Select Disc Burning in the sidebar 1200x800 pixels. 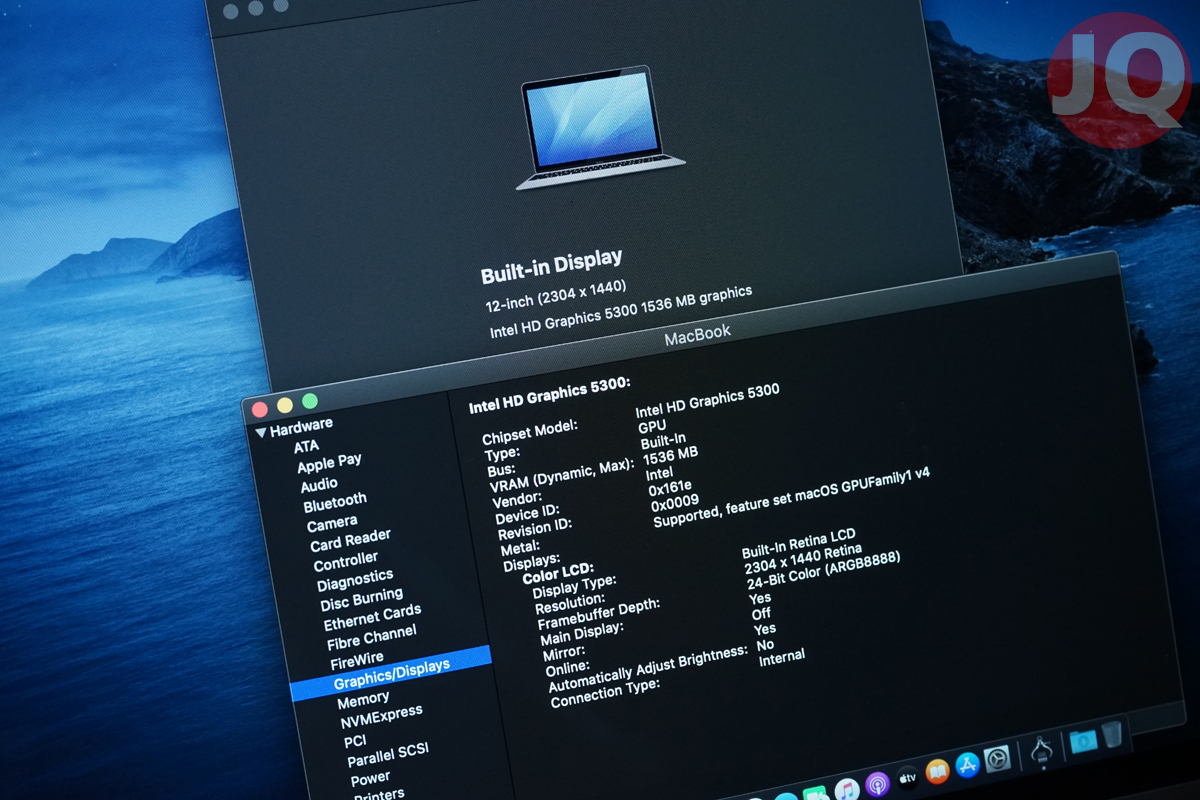click(x=361, y=598)
